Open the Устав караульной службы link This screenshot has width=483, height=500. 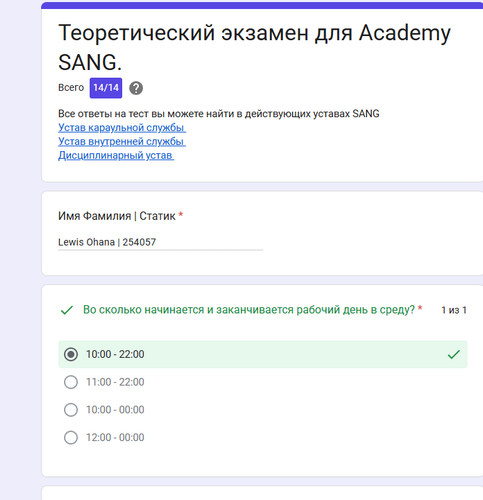(122, 128)
